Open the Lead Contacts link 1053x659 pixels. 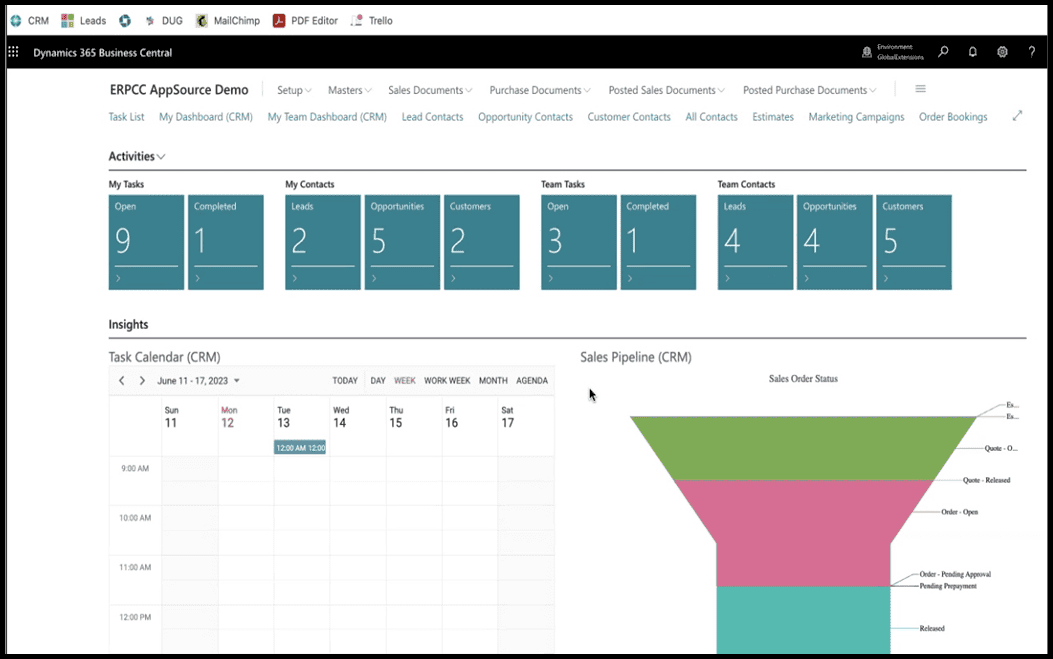click(x=432, y=117)
